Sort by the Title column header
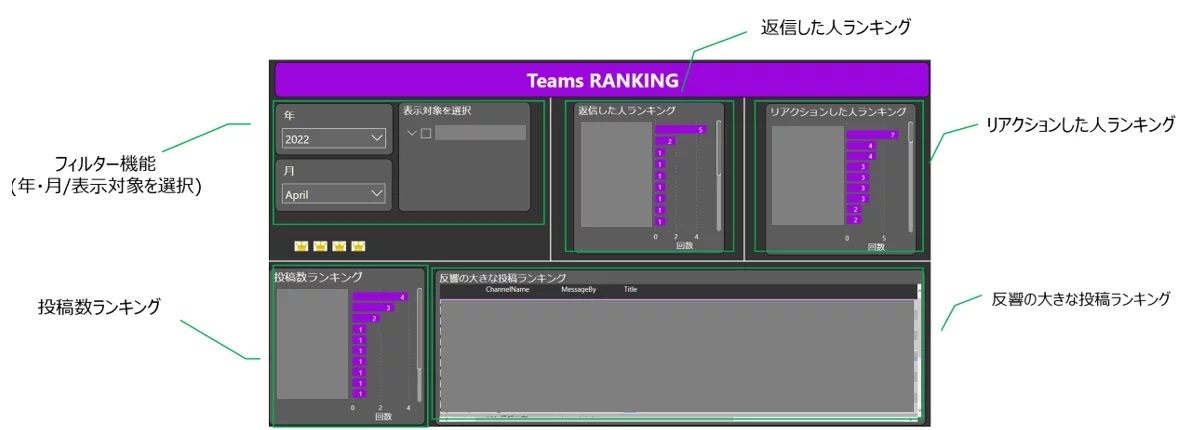The height and width of the screenshot is (430, 1179). click(630, 289)
